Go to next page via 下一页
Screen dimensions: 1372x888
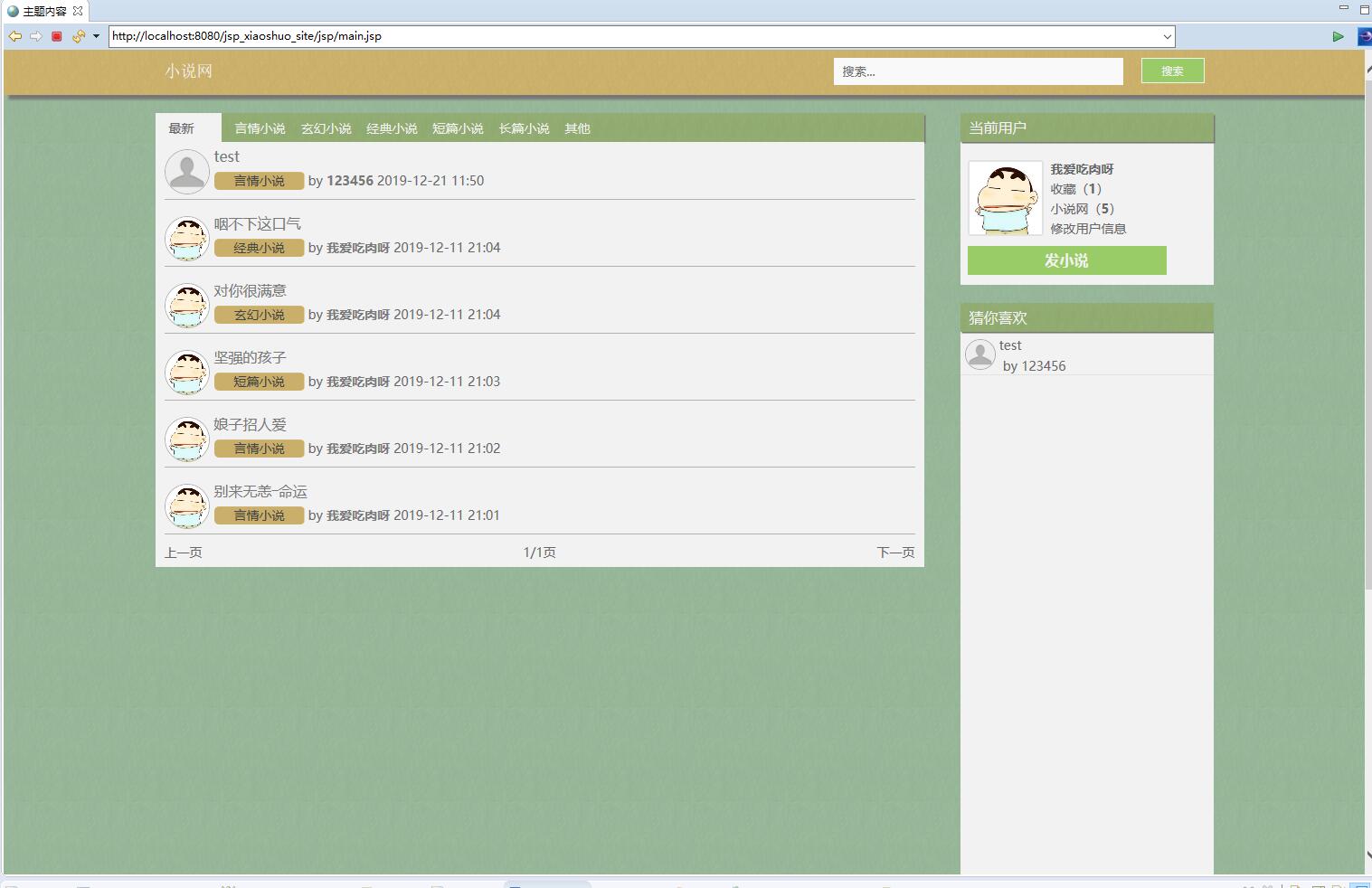coord(895,553)
